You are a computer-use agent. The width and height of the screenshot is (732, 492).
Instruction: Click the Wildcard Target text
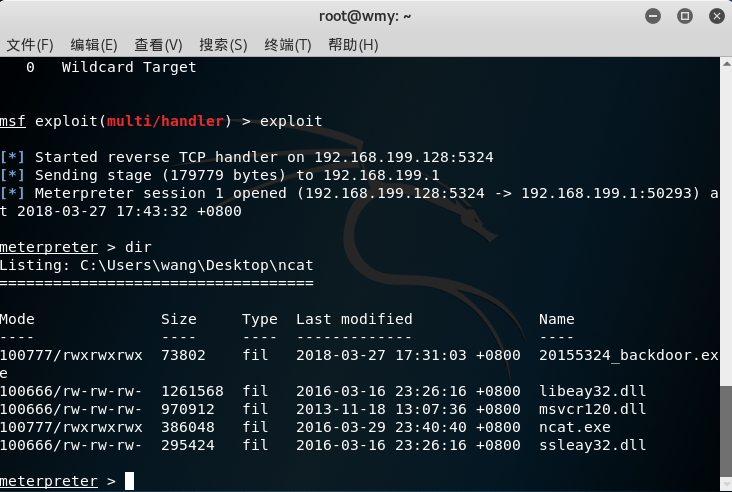click(129, 68)
